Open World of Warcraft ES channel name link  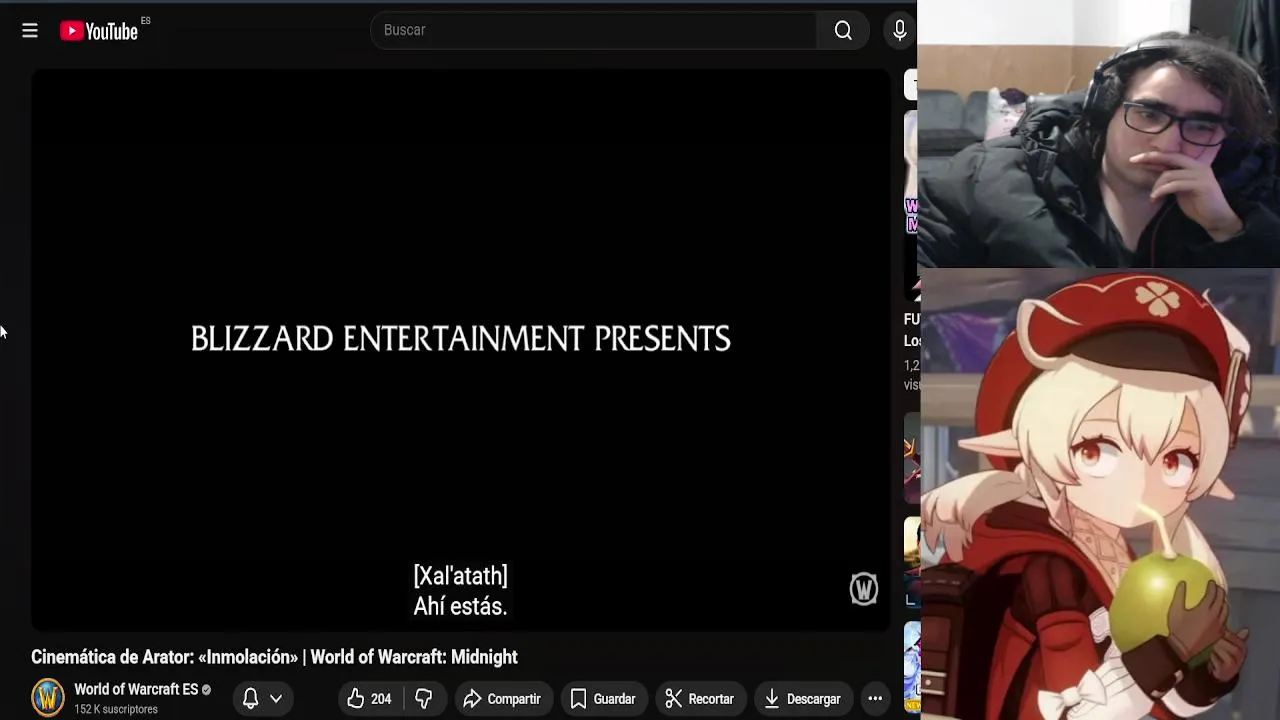pyautogui.click(x=136, y=689)
